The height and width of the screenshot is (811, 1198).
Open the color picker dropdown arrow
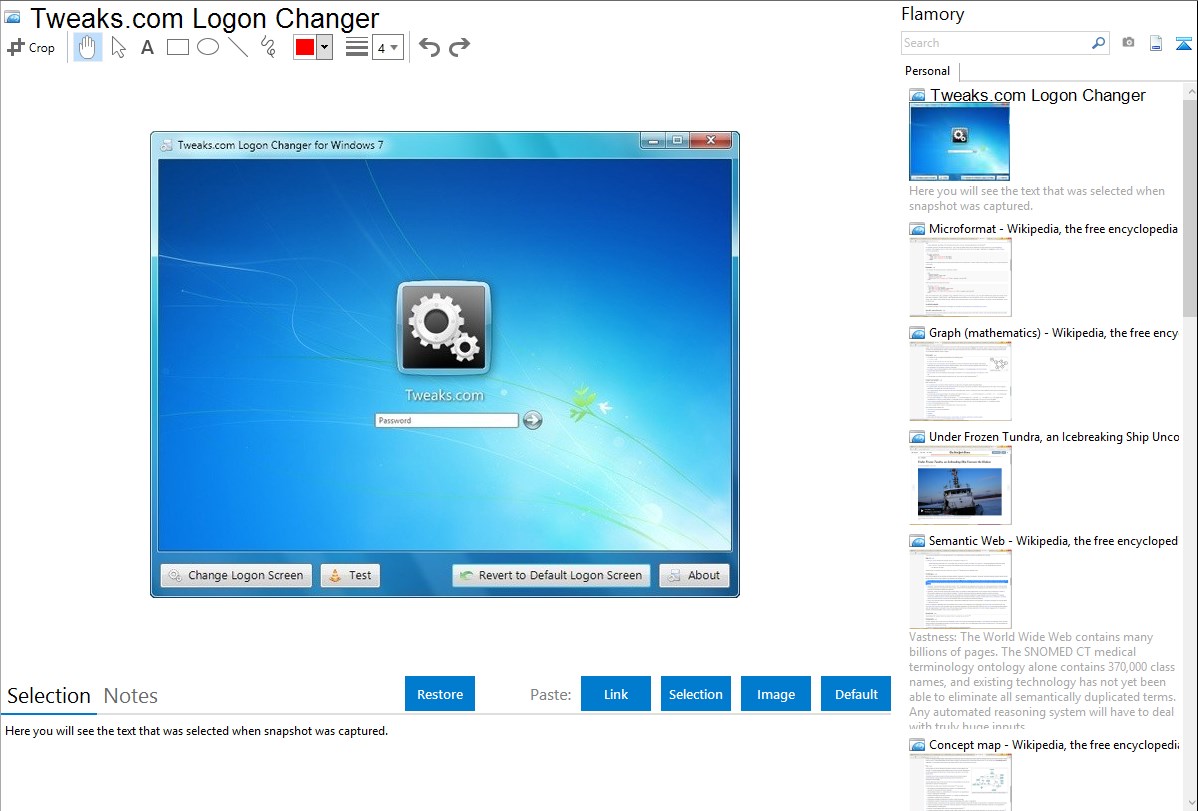pos(325,47)
